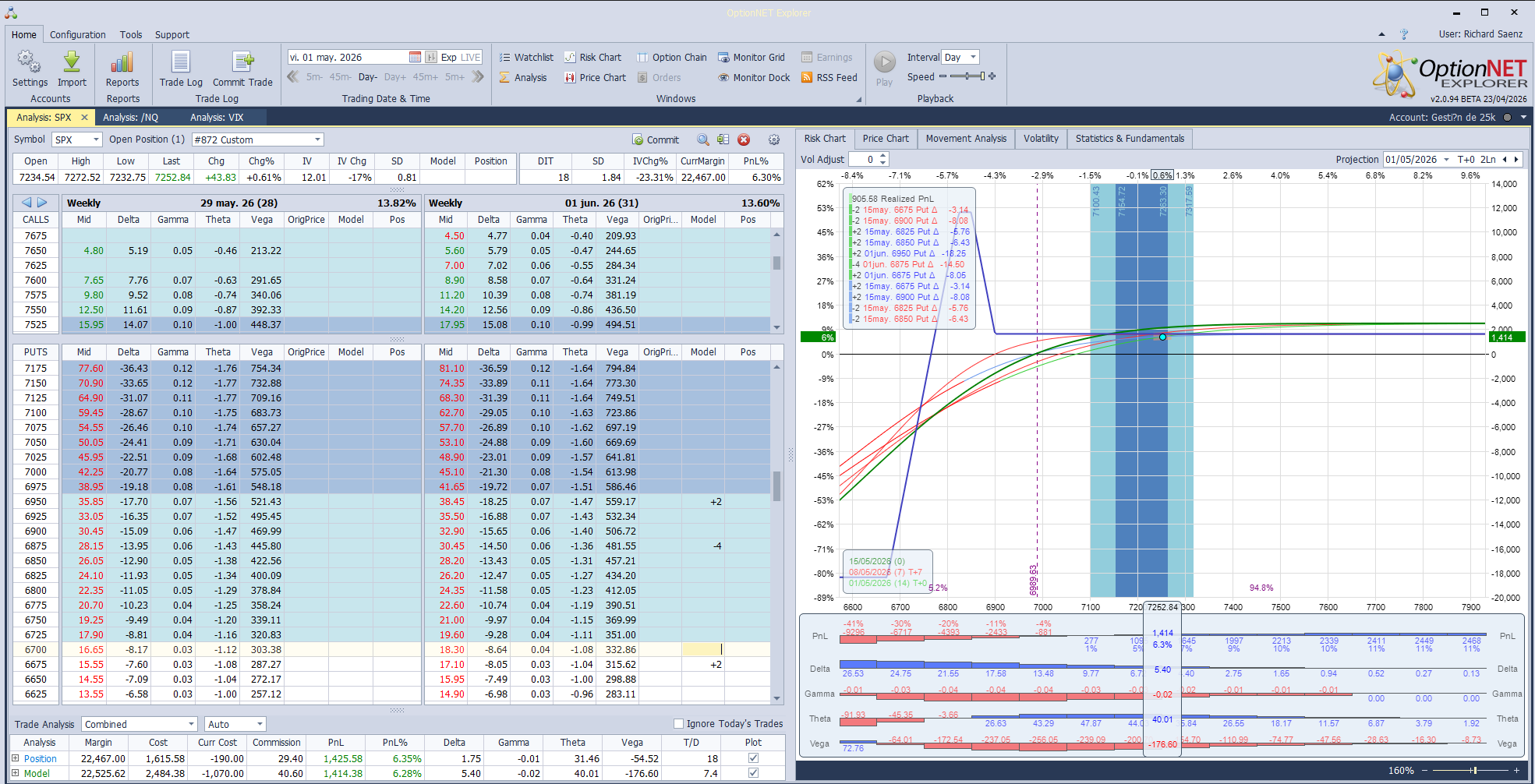Image resolution: width=1535 pixels, height=784 pixels.
Task: Open the Configuration ribbon tab
Action: (77, 34)
